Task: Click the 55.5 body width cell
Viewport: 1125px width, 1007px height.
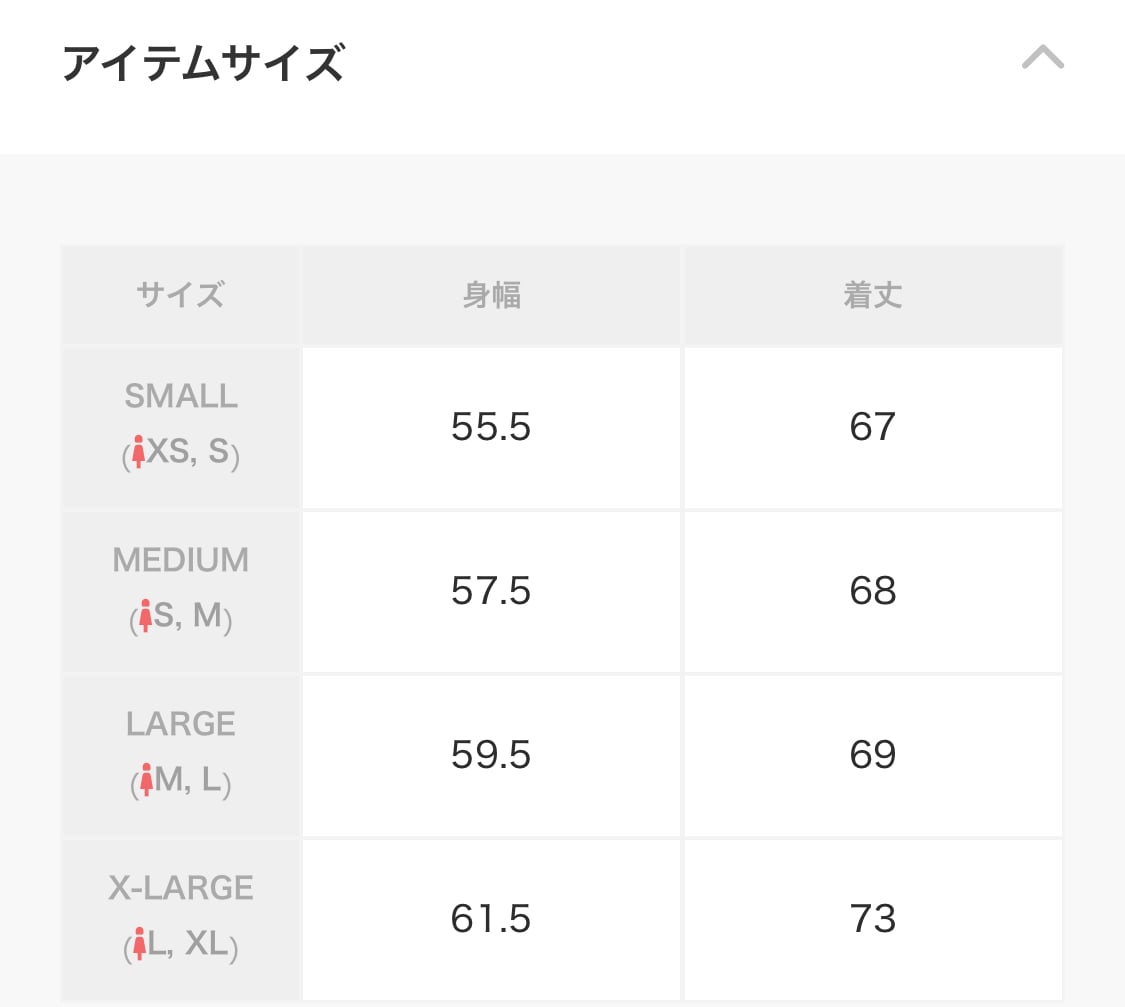Action: pos(491,427)
